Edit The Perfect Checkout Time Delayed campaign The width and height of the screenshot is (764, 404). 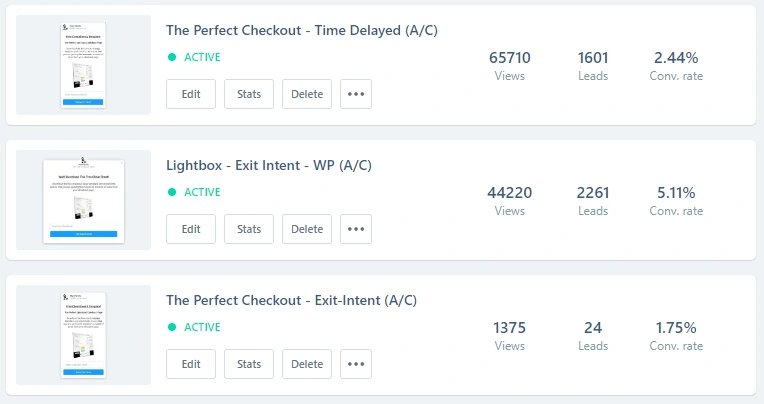click(x=191, y=94)
